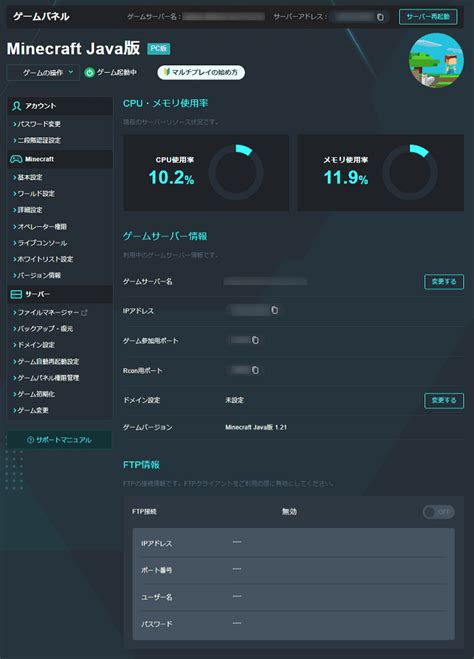The height and width of the screenshot is (659, 474).
Task: Click 変更する next to ゲームサーバー名
Action: pos(444,282)
